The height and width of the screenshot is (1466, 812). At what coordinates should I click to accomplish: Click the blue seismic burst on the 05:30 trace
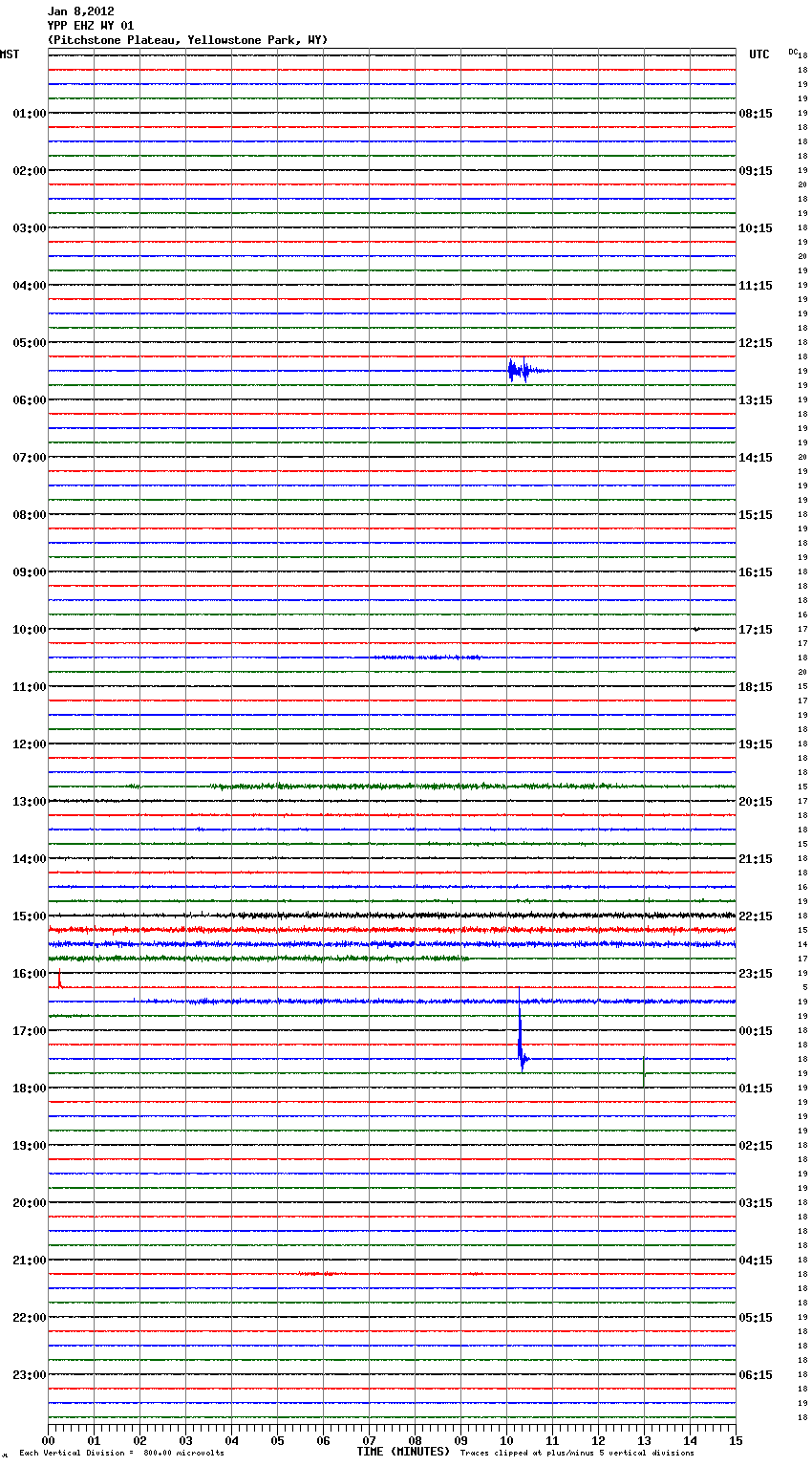(526, 371)
